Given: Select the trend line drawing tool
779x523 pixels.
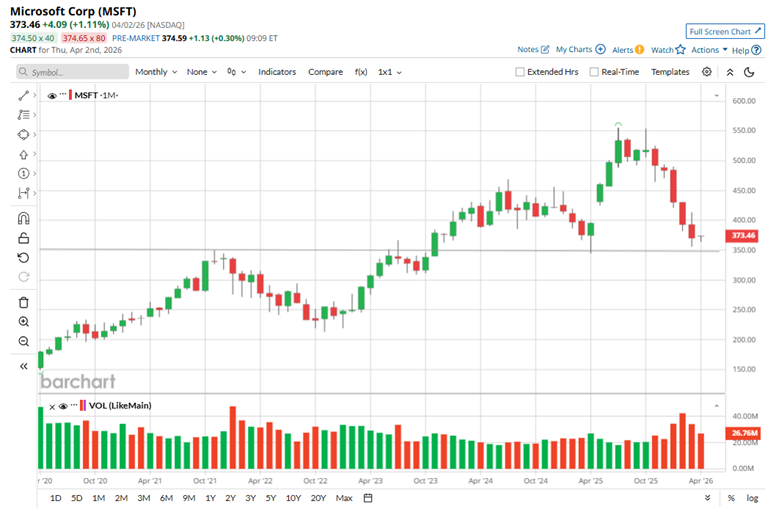Looking at the screenshot, I should tap(24, 95).
